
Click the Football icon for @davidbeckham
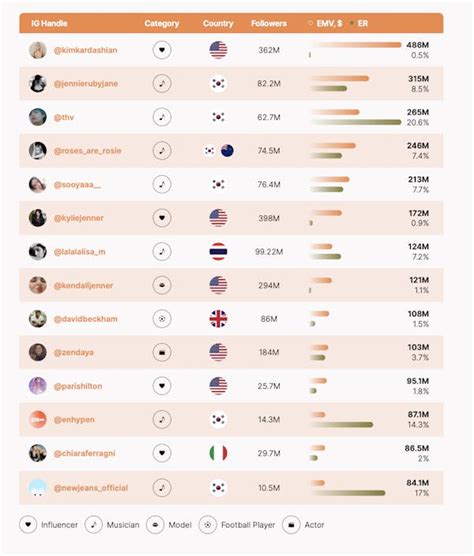tap(162, 319)
